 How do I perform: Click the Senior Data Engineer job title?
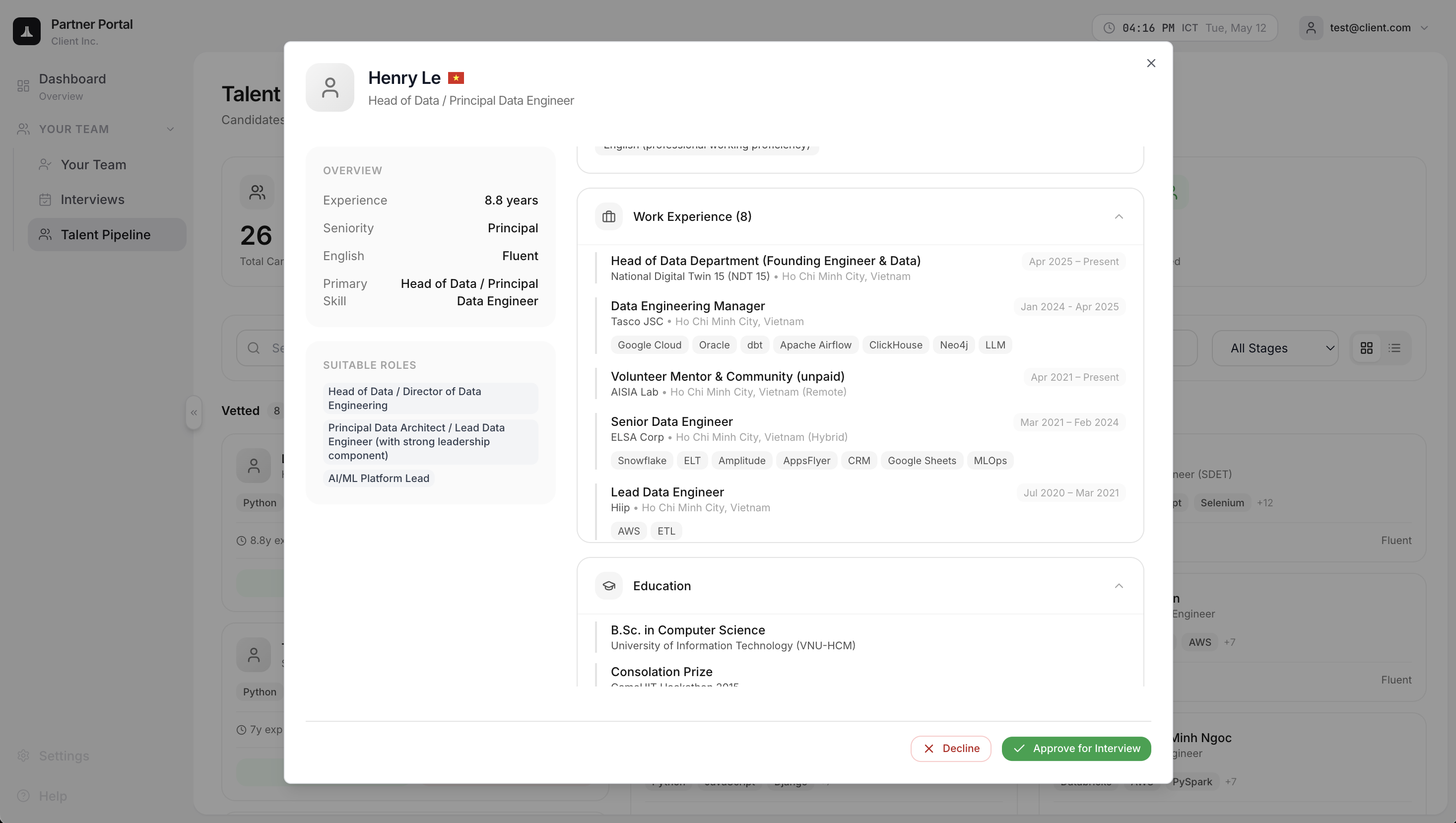pyautogui.click(x=671, y=421)
